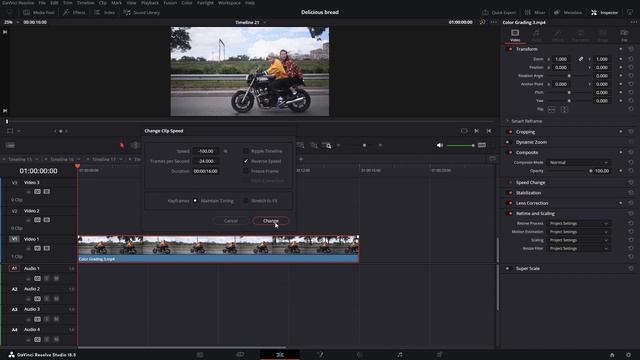This screenshot has height=360, width=640.
Task: Adjust the Pitch slider handle
Action: [569, 93]
